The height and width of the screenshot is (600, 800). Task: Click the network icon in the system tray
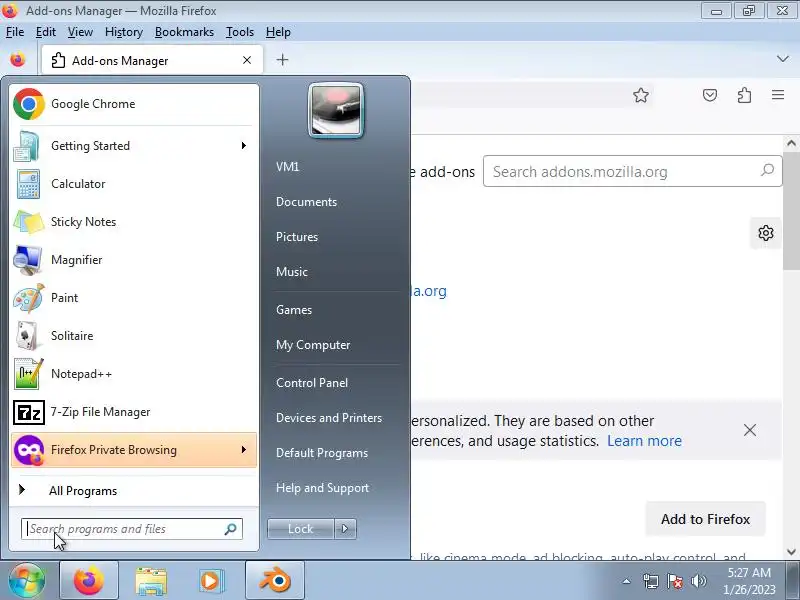pos(651,581)
